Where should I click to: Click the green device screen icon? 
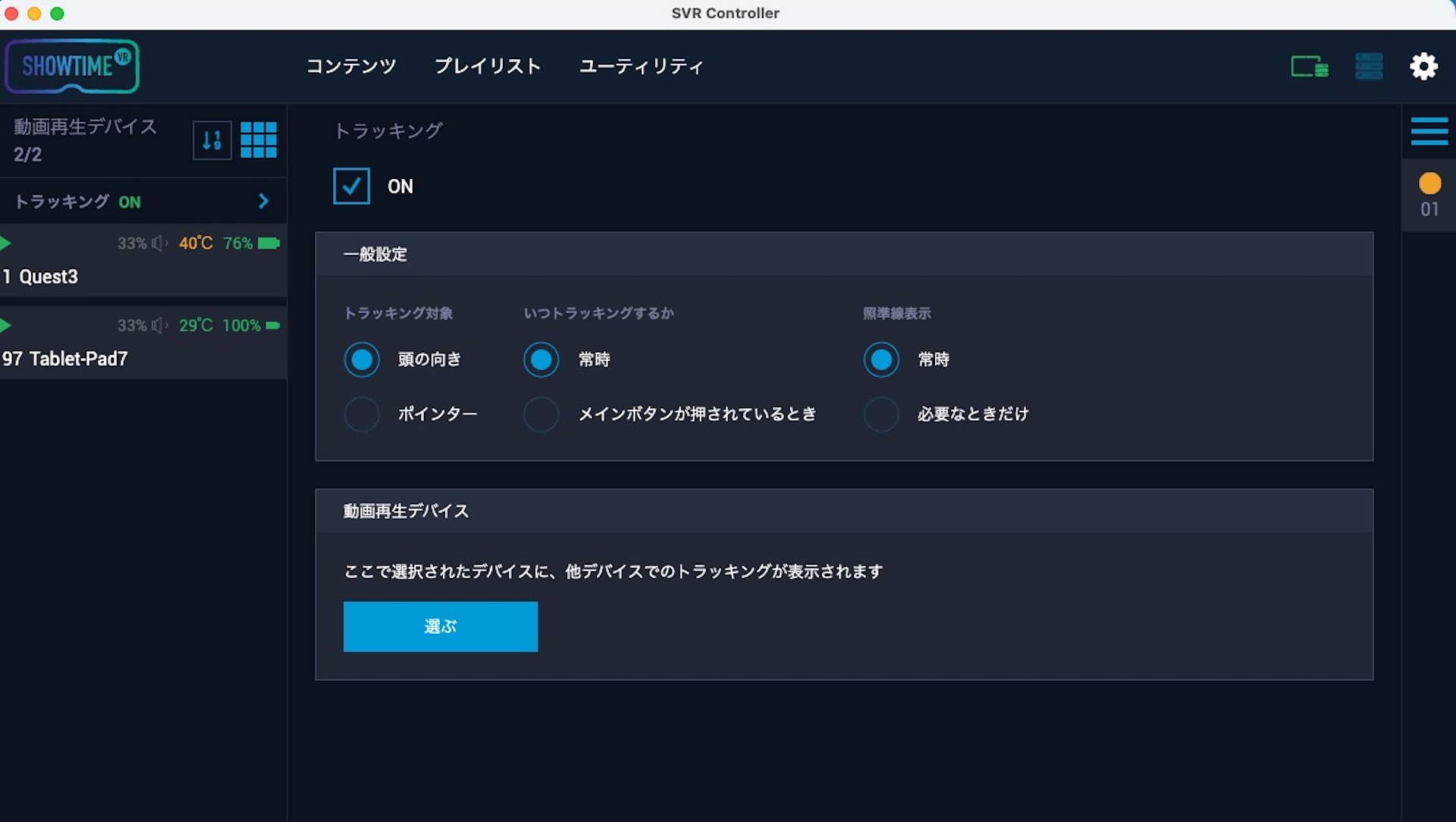1310,67
